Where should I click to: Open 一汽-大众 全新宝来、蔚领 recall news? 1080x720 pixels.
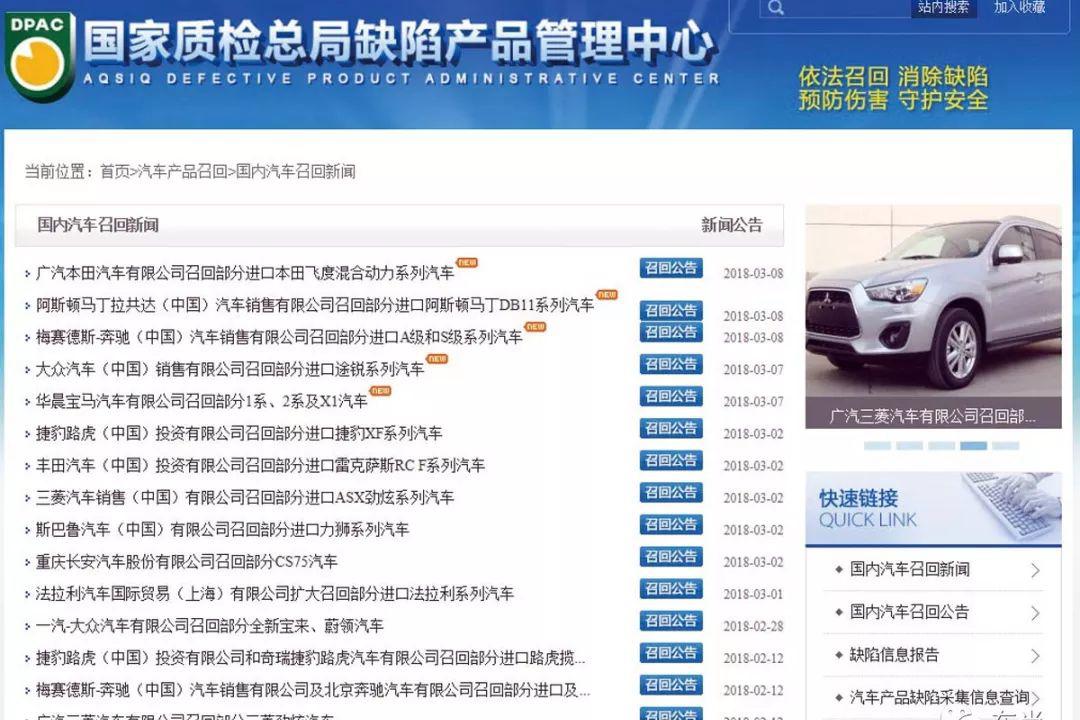coord(209,626)
